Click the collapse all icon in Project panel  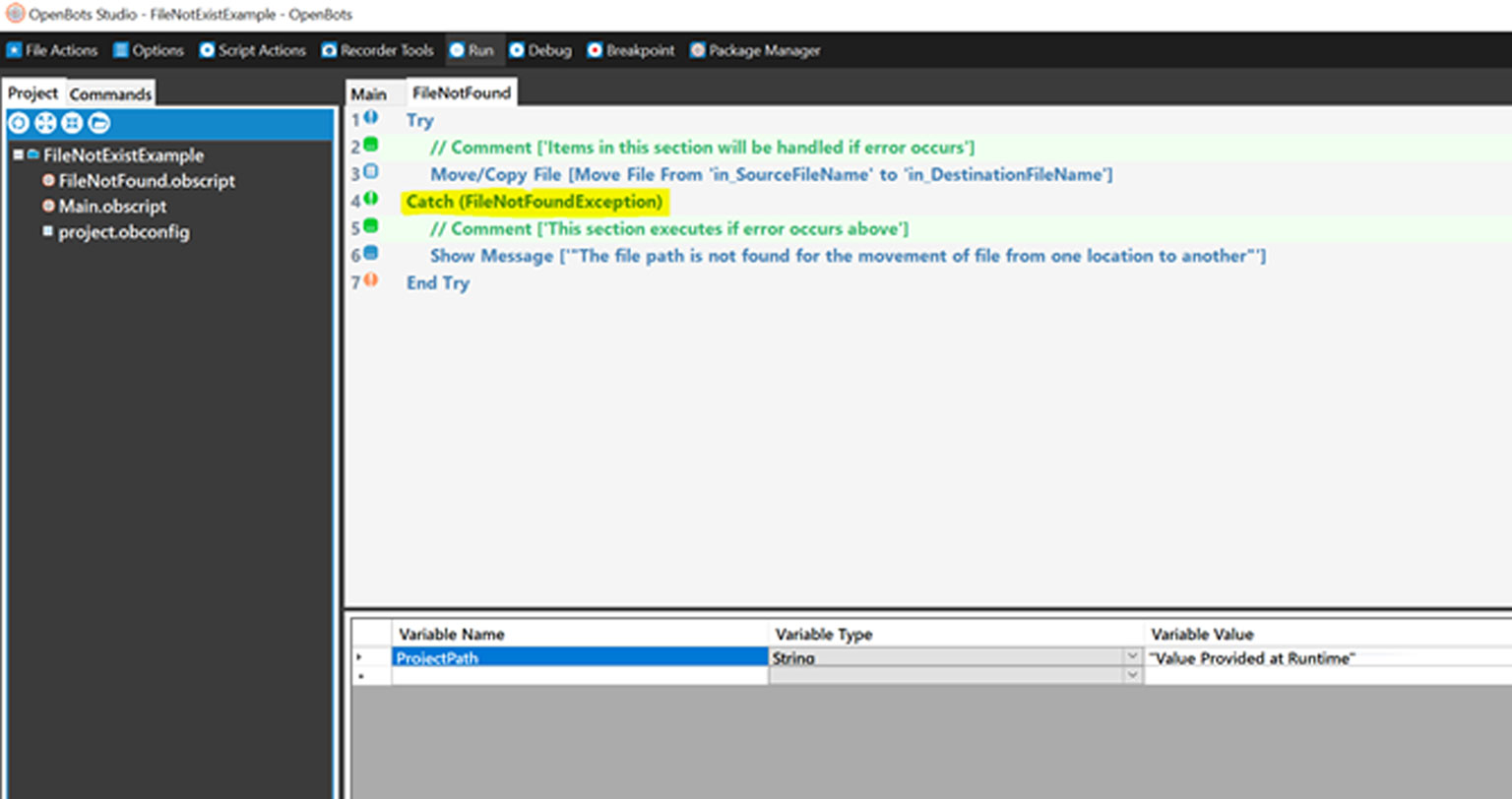[72, 123]
